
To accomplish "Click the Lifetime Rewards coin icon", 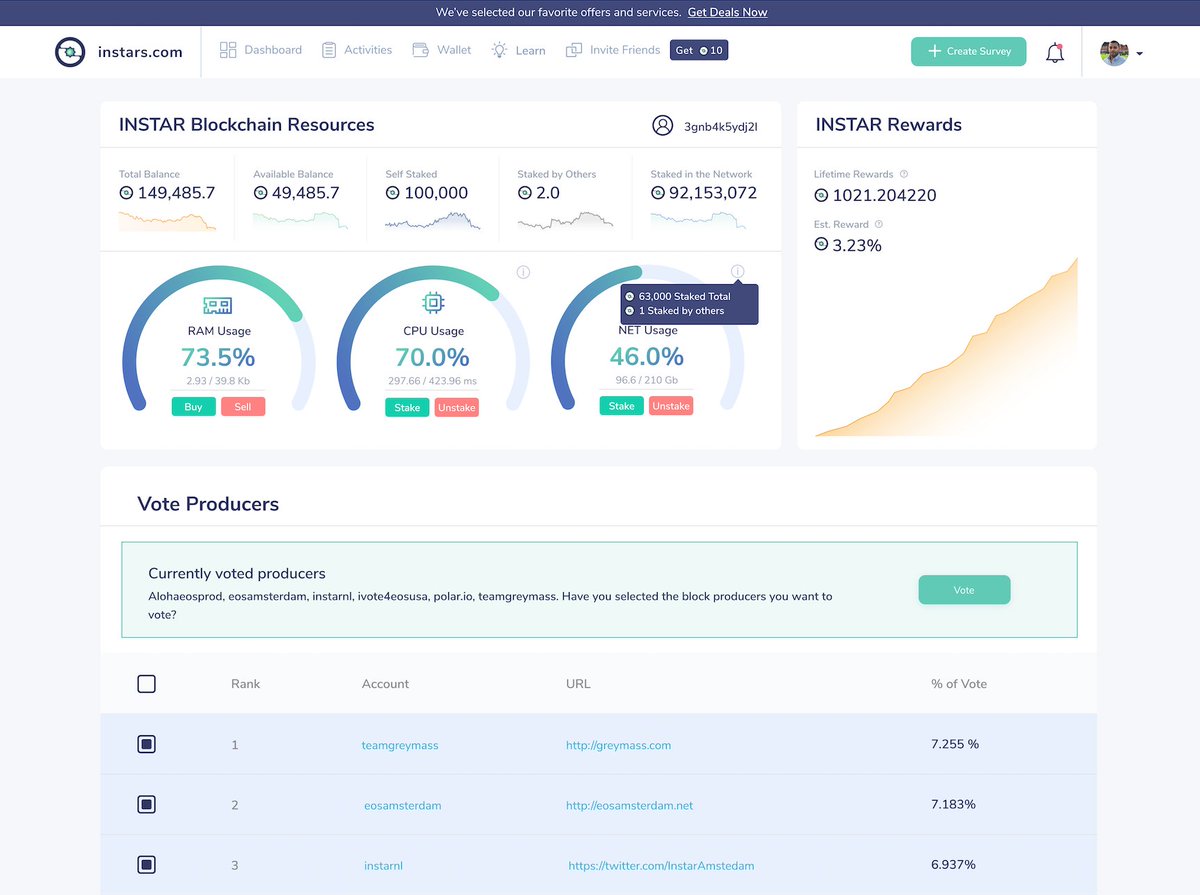I will [x=822, y=195].
